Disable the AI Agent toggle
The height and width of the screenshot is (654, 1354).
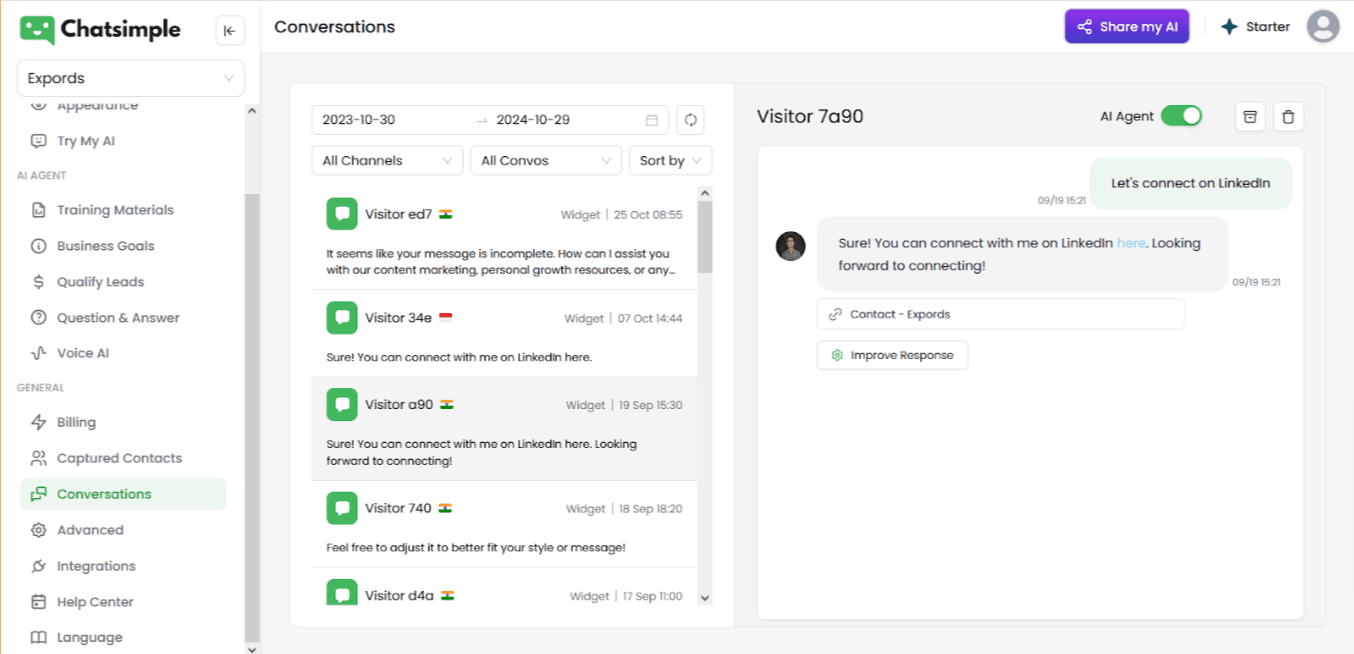point(1181,115)
